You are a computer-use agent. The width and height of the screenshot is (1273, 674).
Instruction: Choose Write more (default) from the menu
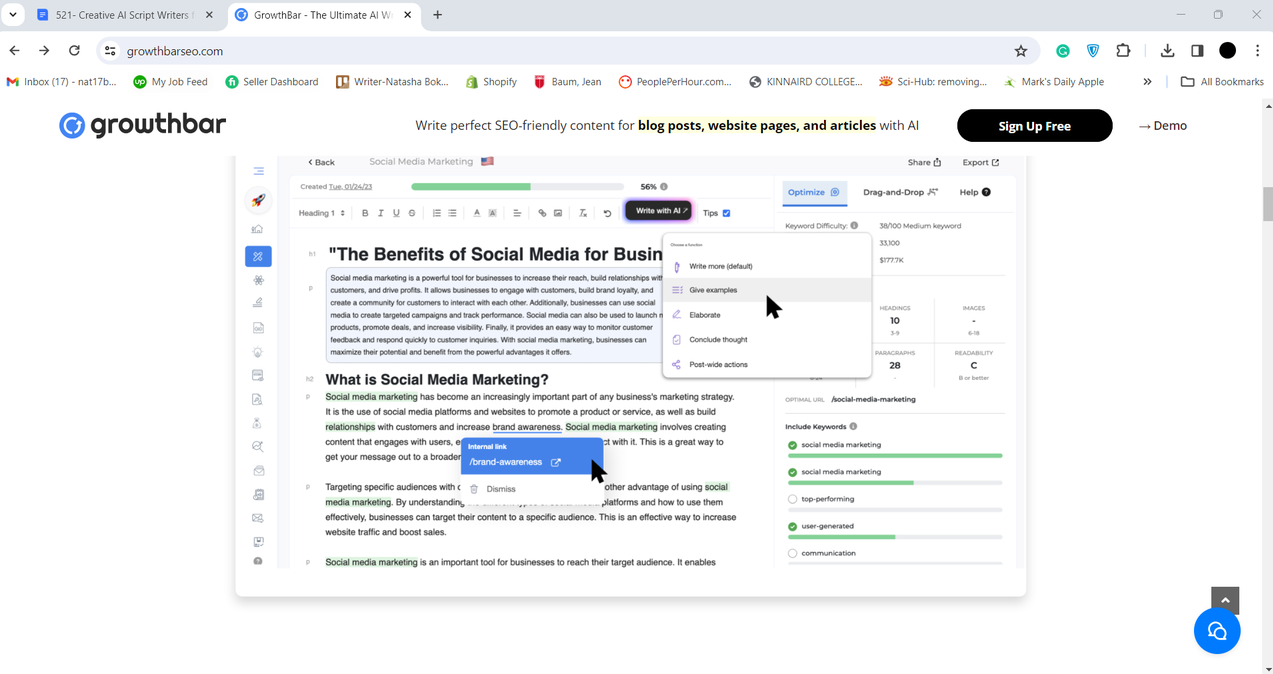tap(766, 266)
